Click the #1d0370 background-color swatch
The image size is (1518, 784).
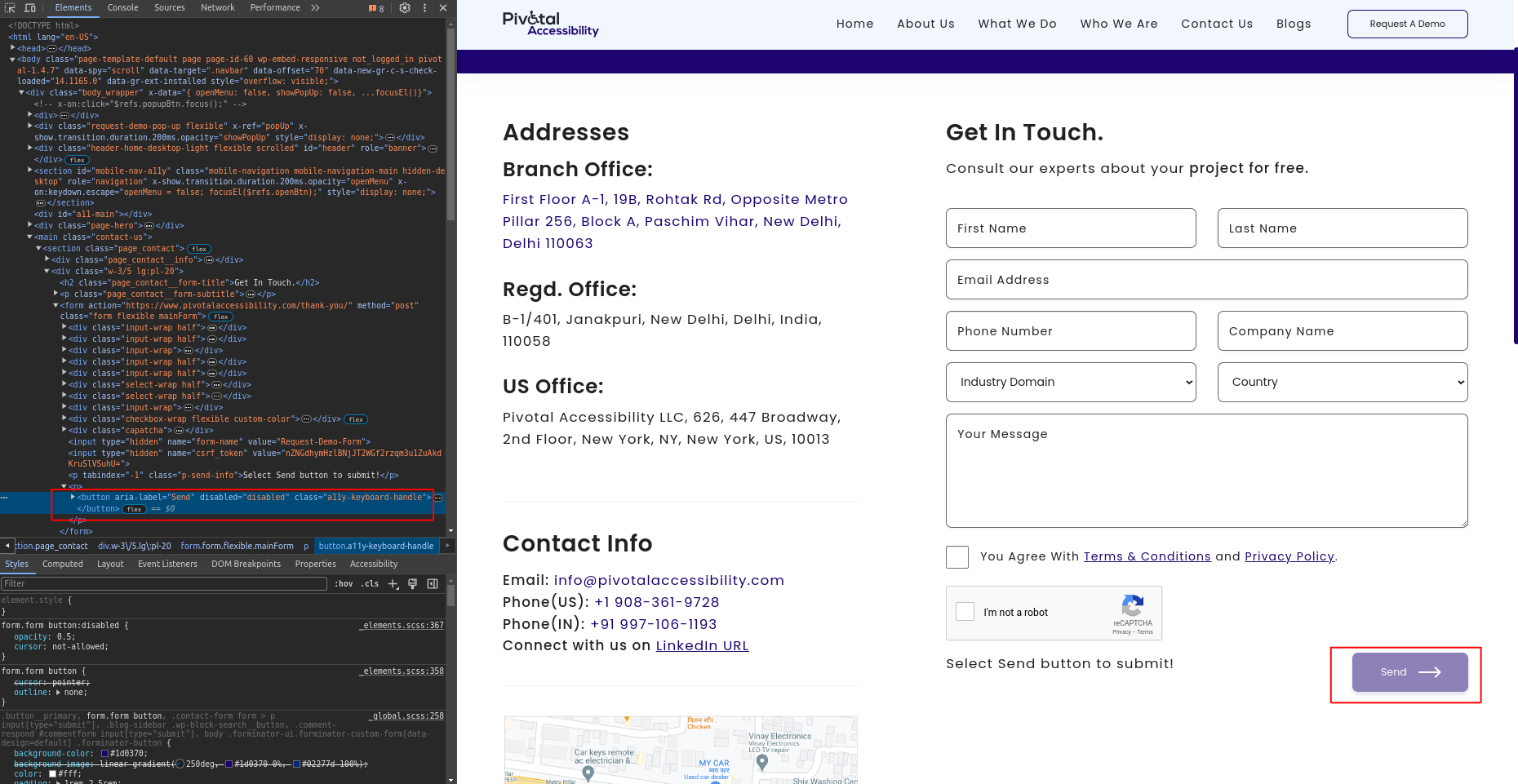tap(105, 754)
